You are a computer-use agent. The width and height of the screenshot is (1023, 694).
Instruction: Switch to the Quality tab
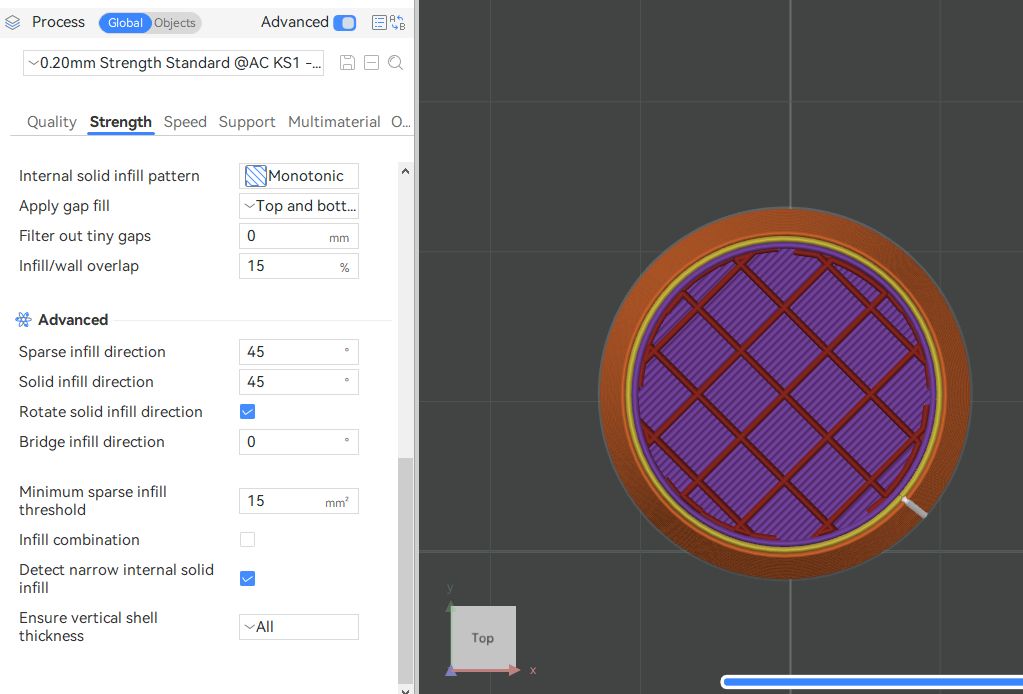point(52,122)
